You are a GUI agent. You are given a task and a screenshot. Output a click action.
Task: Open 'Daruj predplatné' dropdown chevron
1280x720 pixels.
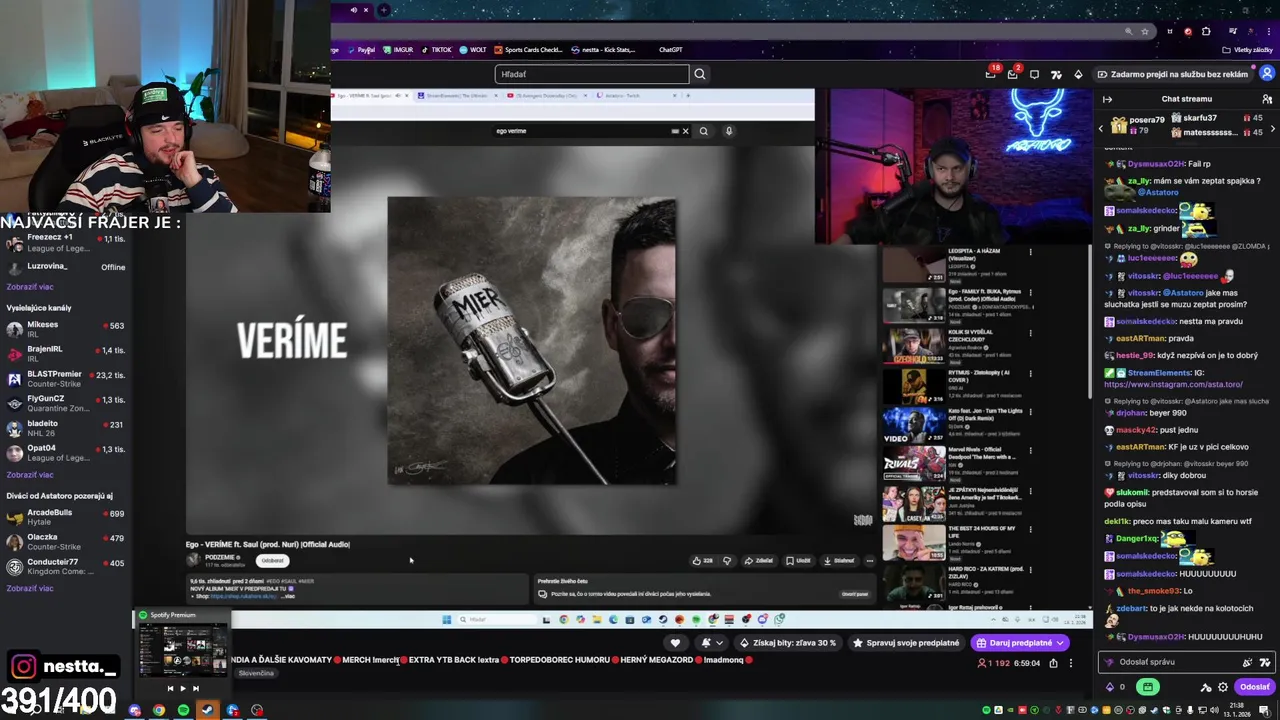tap(1060, 643)
